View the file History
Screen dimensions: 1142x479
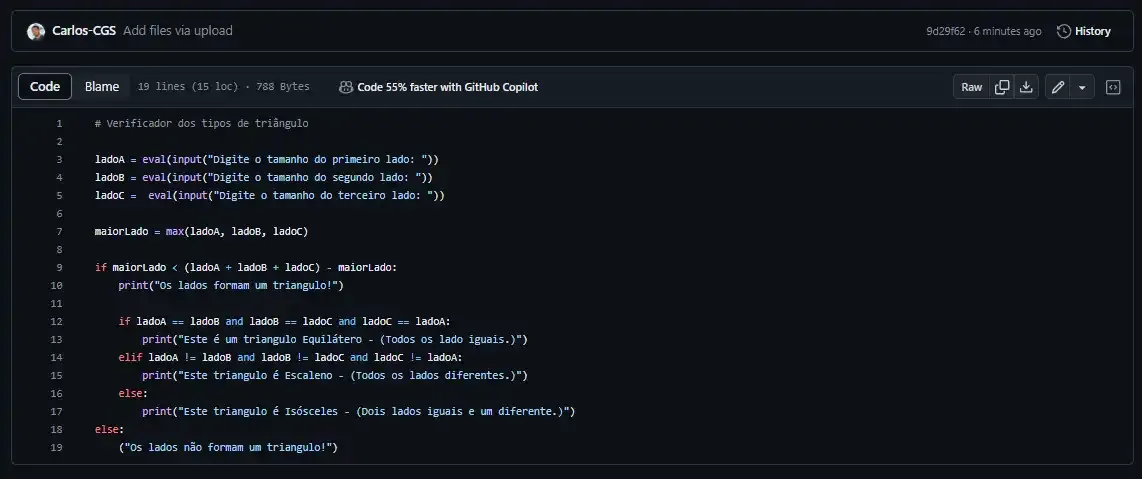(x=1084, y=31)
